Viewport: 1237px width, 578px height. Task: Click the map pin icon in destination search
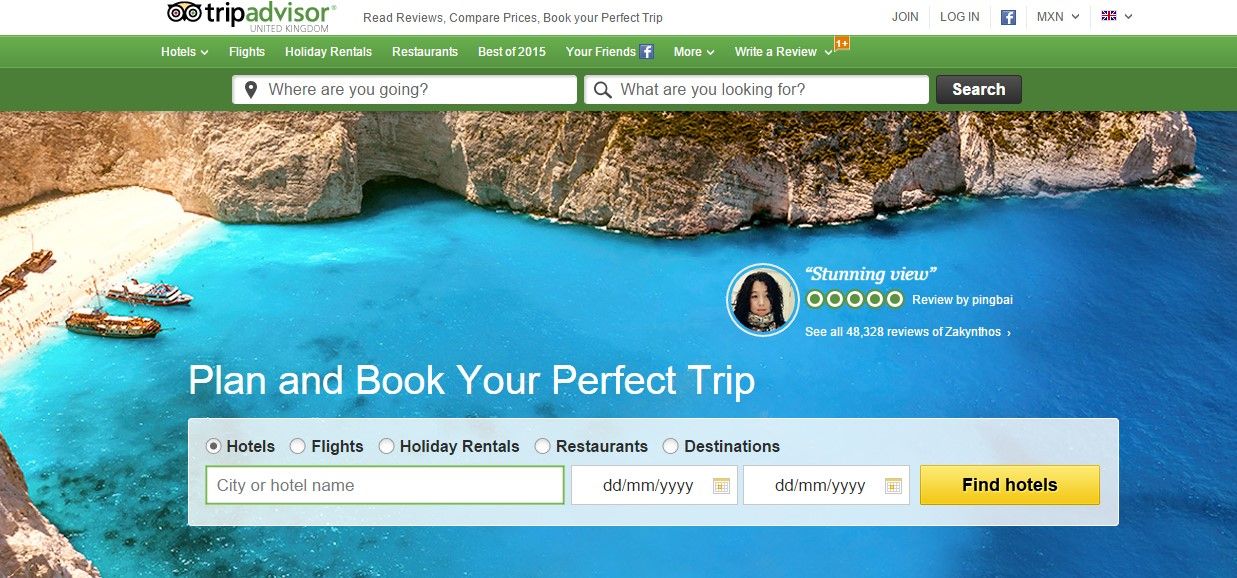click(x=251, y=89)
